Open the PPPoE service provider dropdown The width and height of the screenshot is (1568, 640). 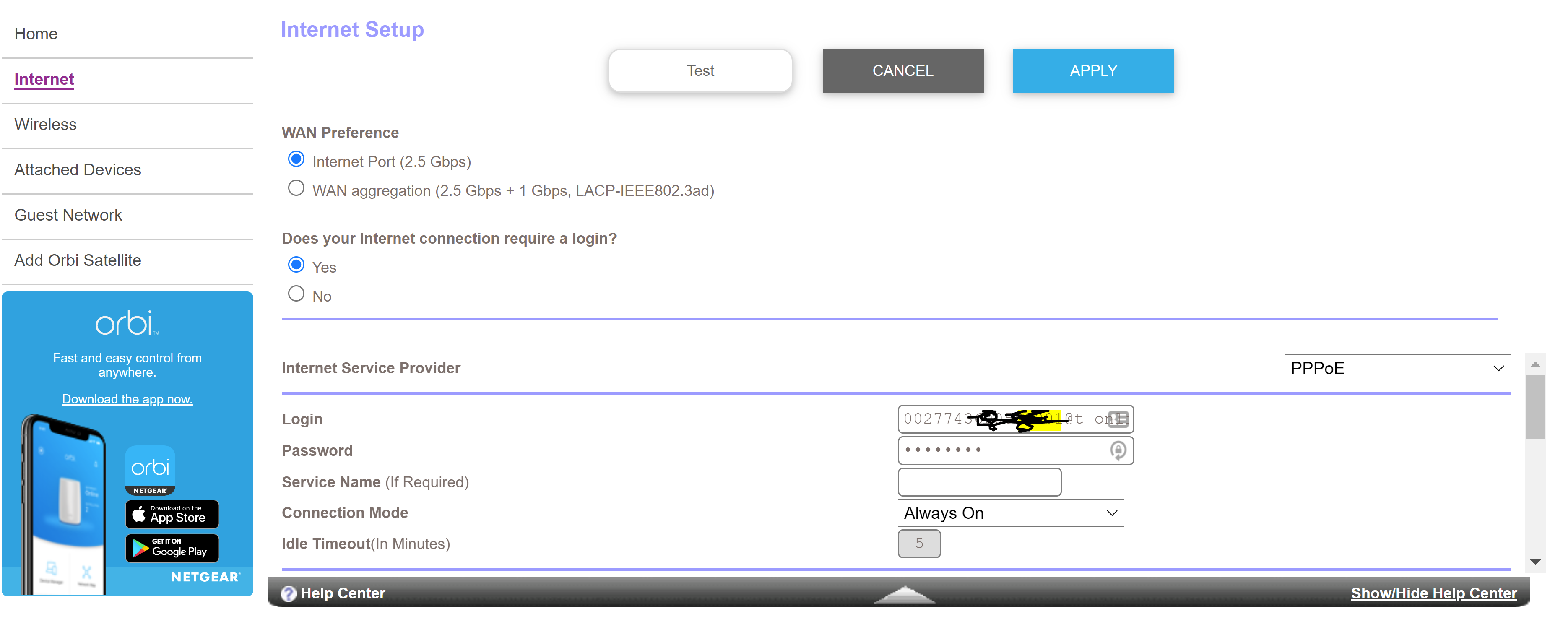pos(1396,368)
